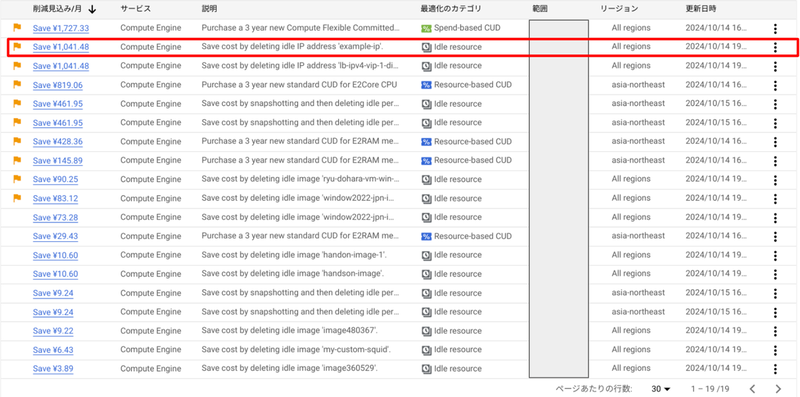Open three-dot menu for Save ¥145.89 row
The height and width of the screenshot is (397, 800).
click(775, 161)
